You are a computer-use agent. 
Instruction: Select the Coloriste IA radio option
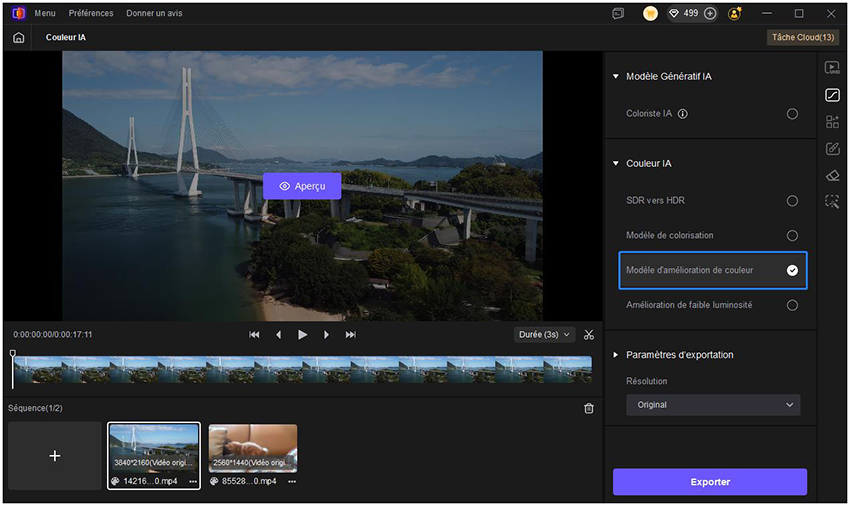click(x=792, y=114)
